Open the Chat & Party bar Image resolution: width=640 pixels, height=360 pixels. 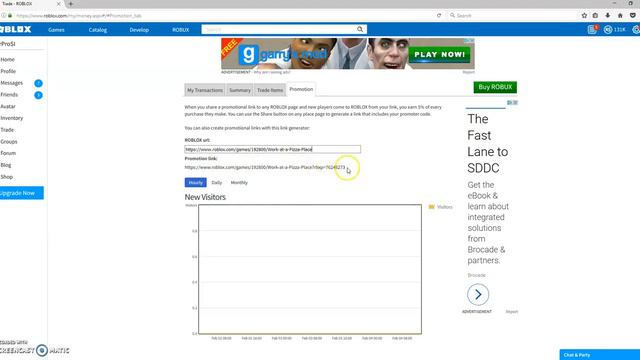600,355
